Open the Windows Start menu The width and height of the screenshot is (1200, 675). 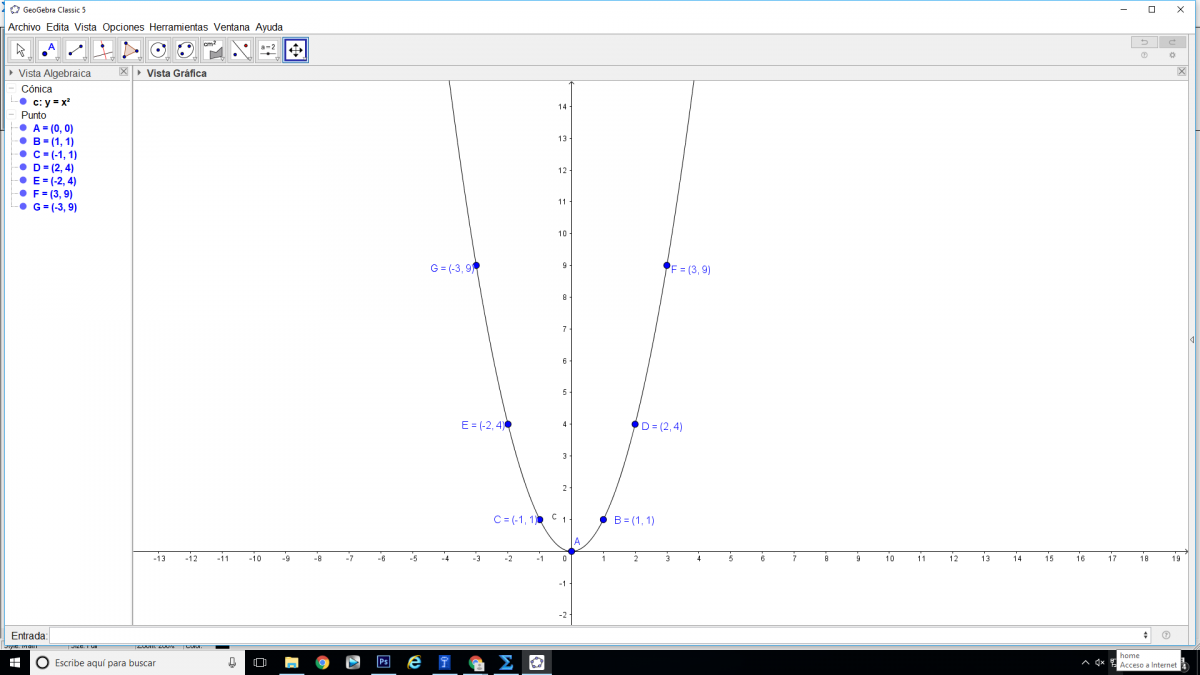pyautogui.click(x=15, y=662)
